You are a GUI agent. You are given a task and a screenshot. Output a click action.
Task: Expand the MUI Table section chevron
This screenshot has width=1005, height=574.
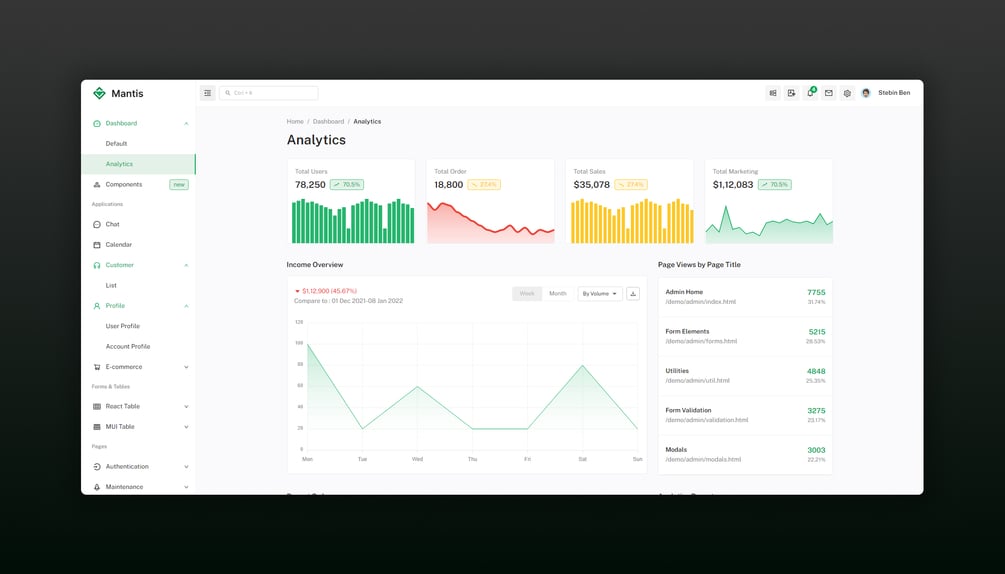click(187, 427)
